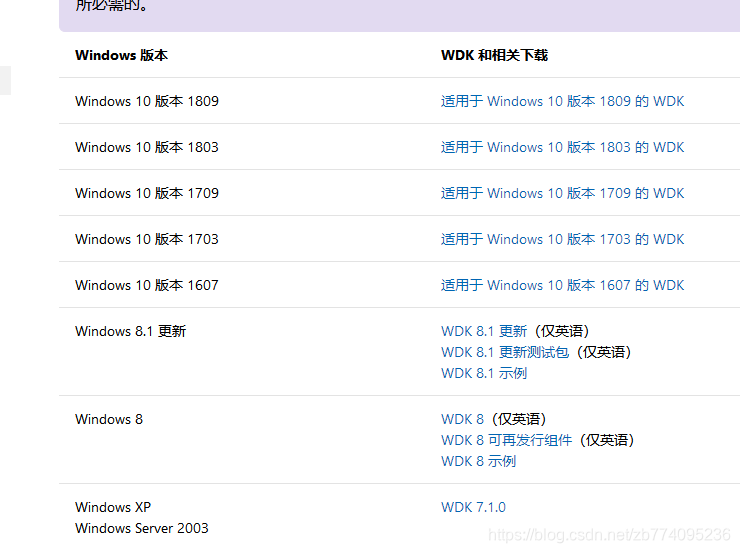Click the Windows 8 row label
The image size is (740, 553).
[x=109, y=419]
